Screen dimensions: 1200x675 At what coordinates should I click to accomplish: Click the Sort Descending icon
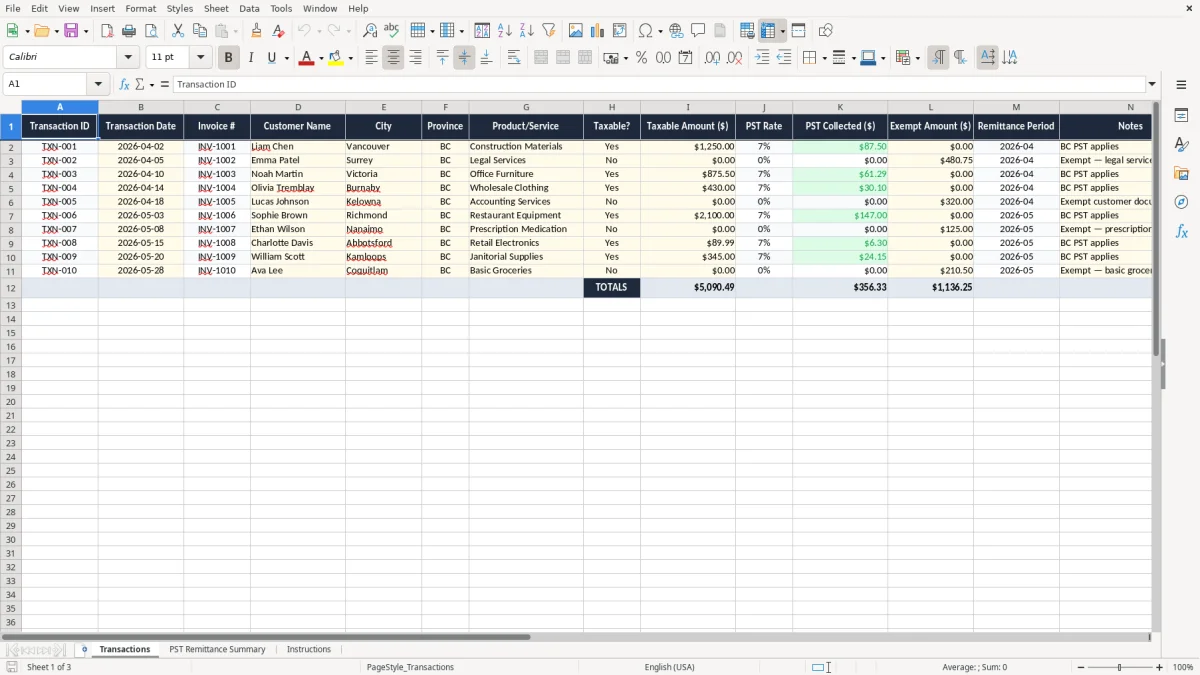(x=526, y=31)
